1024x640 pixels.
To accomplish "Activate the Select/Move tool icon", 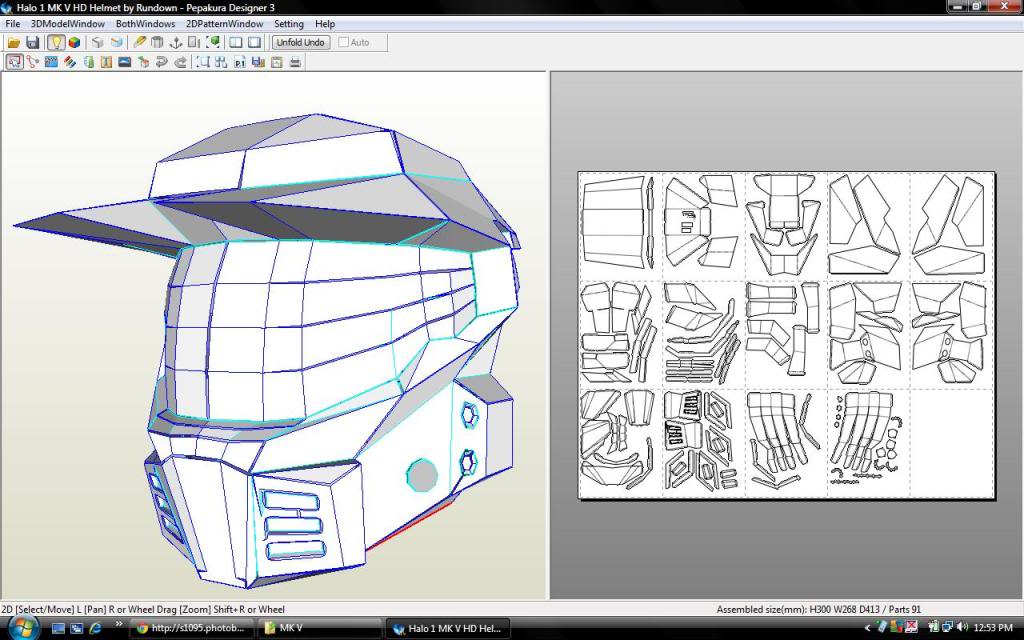I will [x=14, y=62].
